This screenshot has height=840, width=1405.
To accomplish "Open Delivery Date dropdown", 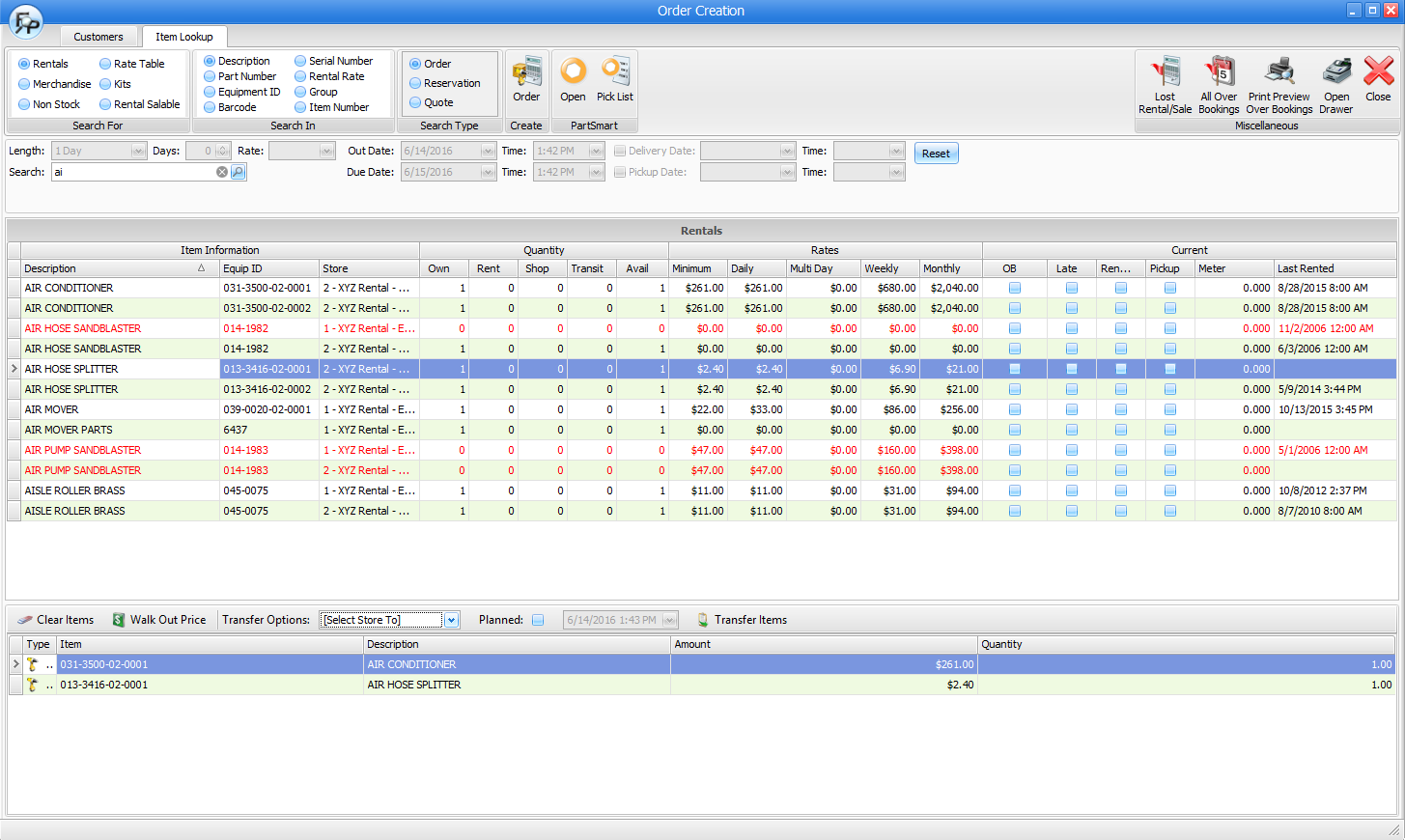I will (787, 151).
